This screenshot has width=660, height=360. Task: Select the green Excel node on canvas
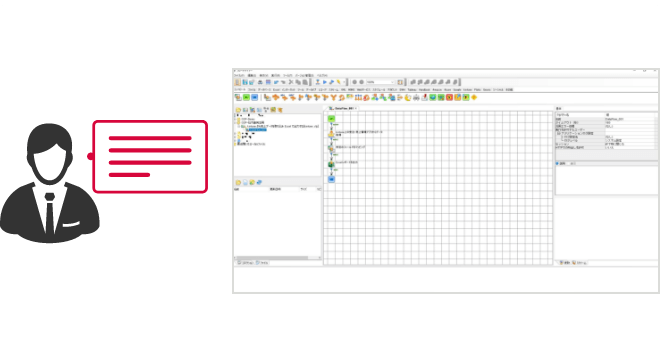[331, 164]
